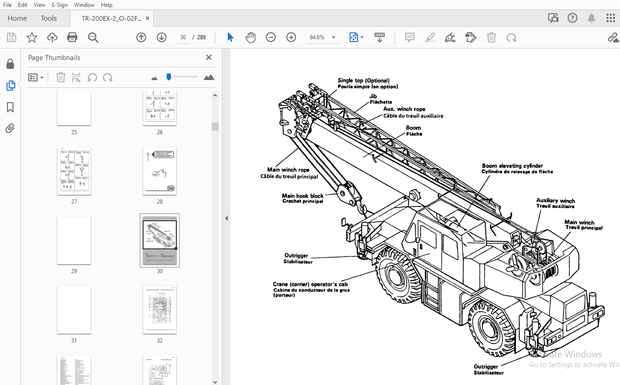Go to the previous page
The width and height of the screenshot is (620, 385).
pyautogui.click(x=141, y=38)
